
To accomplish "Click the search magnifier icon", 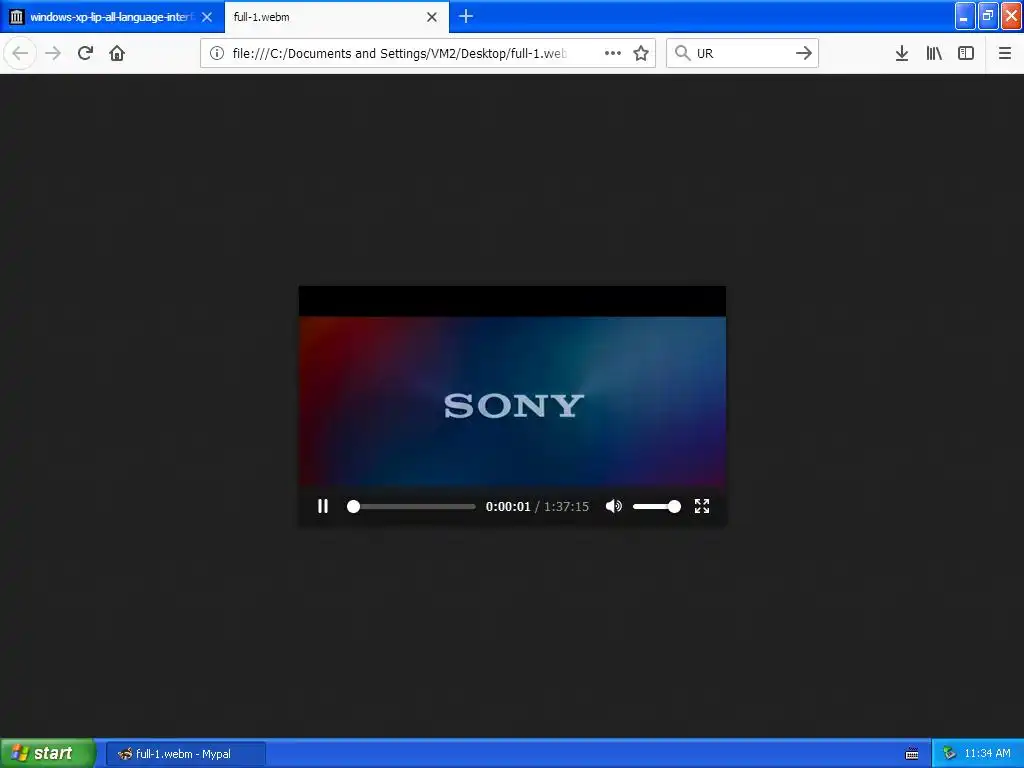I will pos(682,53).
